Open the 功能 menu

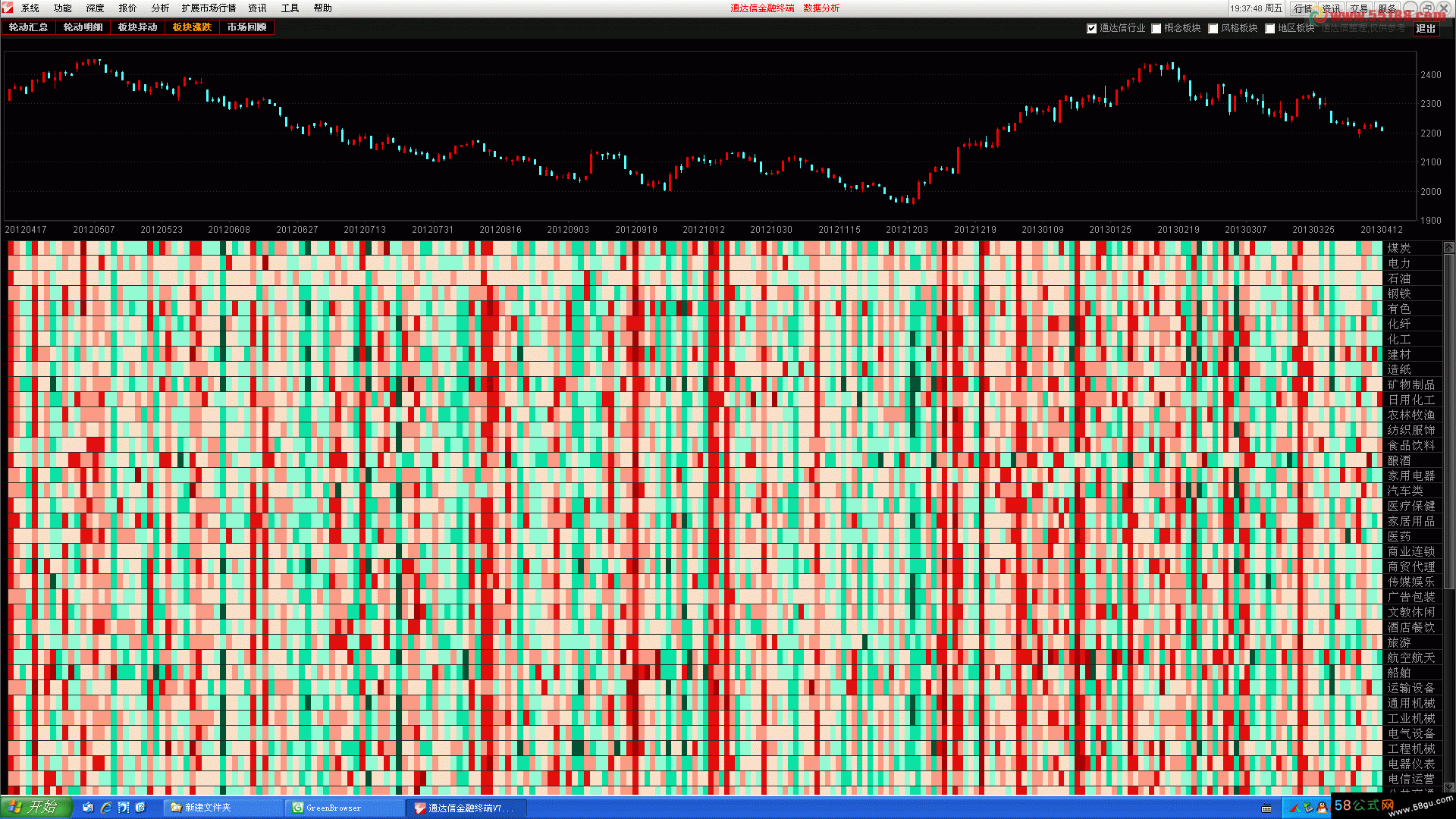pyautogui.click(x=63, y=8)
